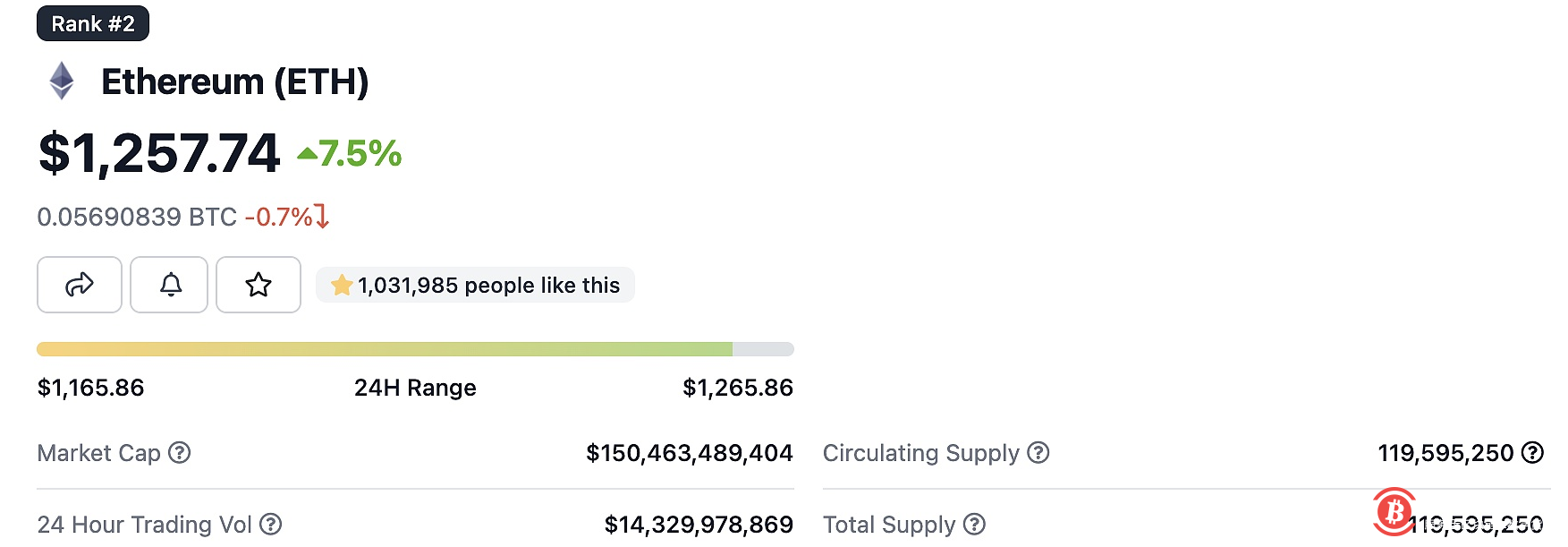1568x547 pixels.
Task: Select the $1,257.74 price value
Action: (158, 152)
